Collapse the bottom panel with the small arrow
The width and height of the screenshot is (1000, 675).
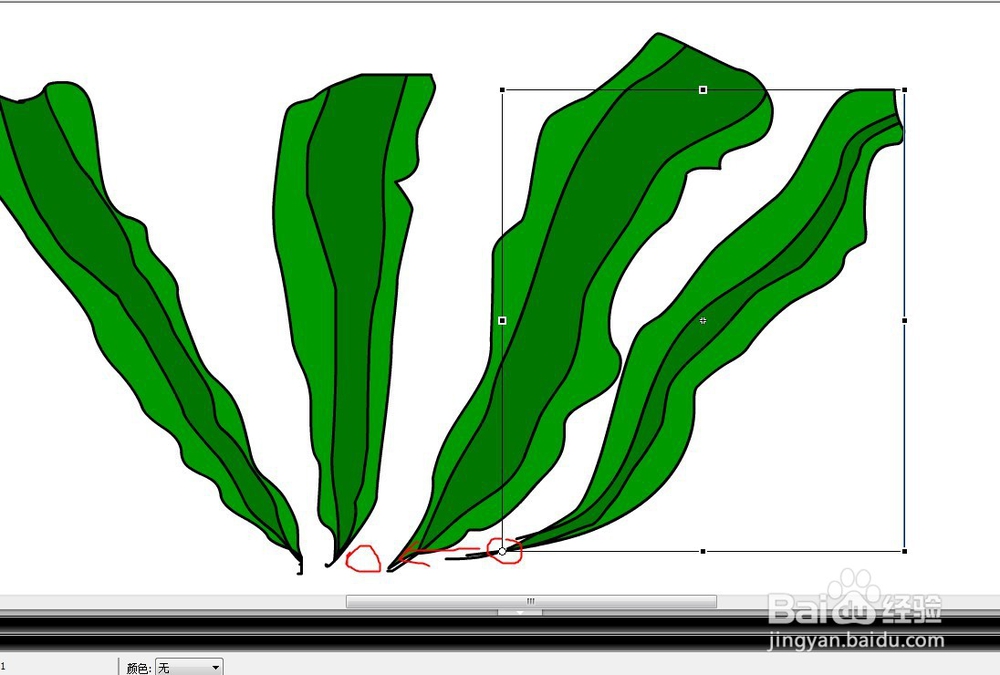[x=520, y=612]
